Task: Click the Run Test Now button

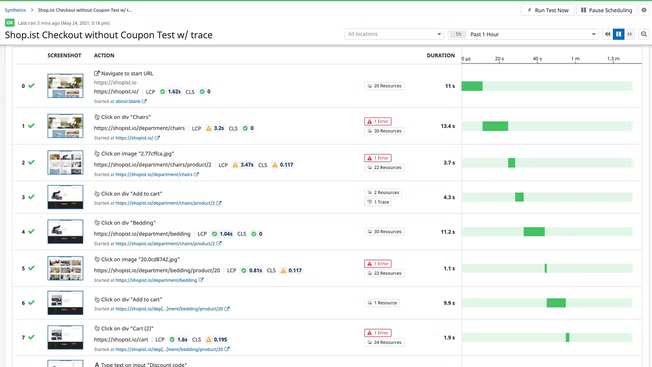Action: 548,10
